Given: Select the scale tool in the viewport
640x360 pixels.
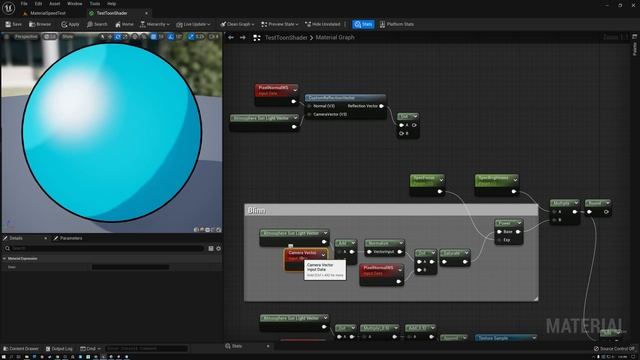Looking at the screenshot, I should tap(125, 37).
